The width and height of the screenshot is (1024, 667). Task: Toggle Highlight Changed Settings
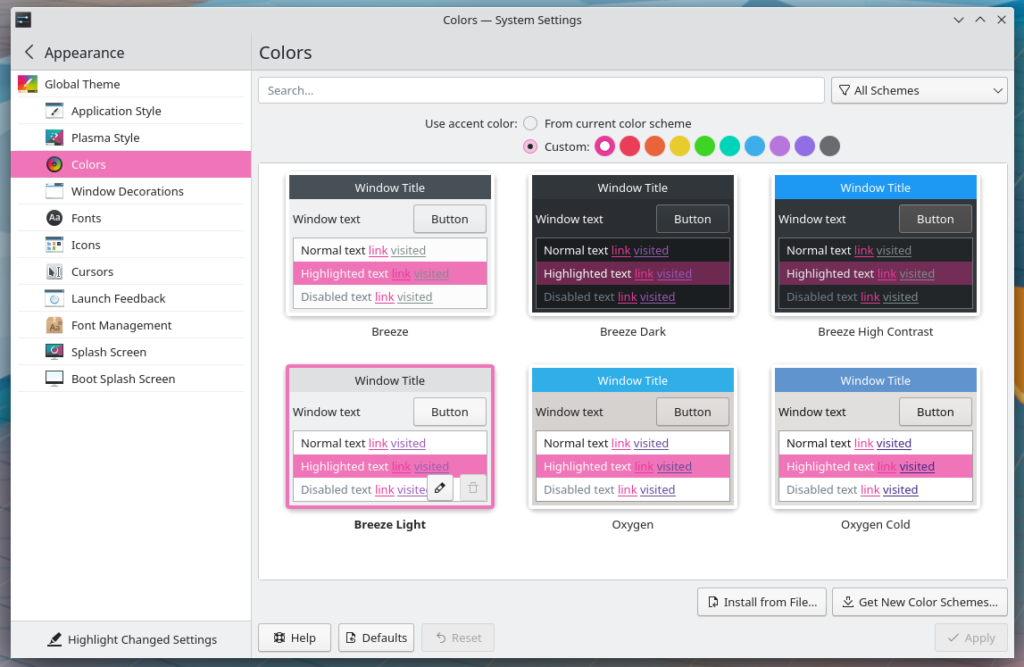coord(130,639)
